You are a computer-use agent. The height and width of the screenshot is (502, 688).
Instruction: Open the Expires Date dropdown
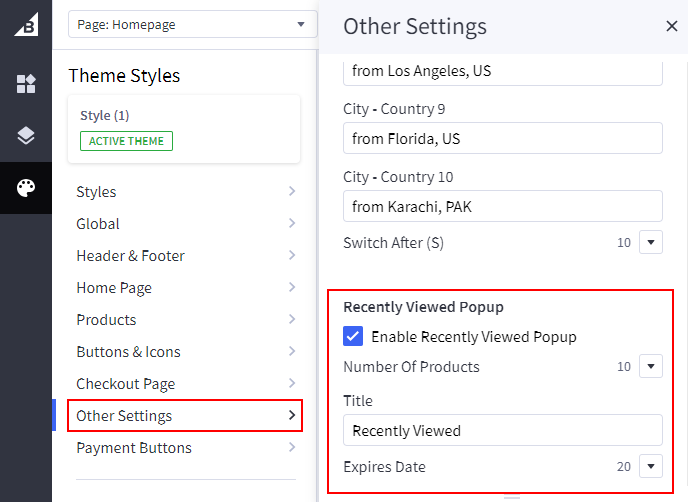click(x=651, y=467)
